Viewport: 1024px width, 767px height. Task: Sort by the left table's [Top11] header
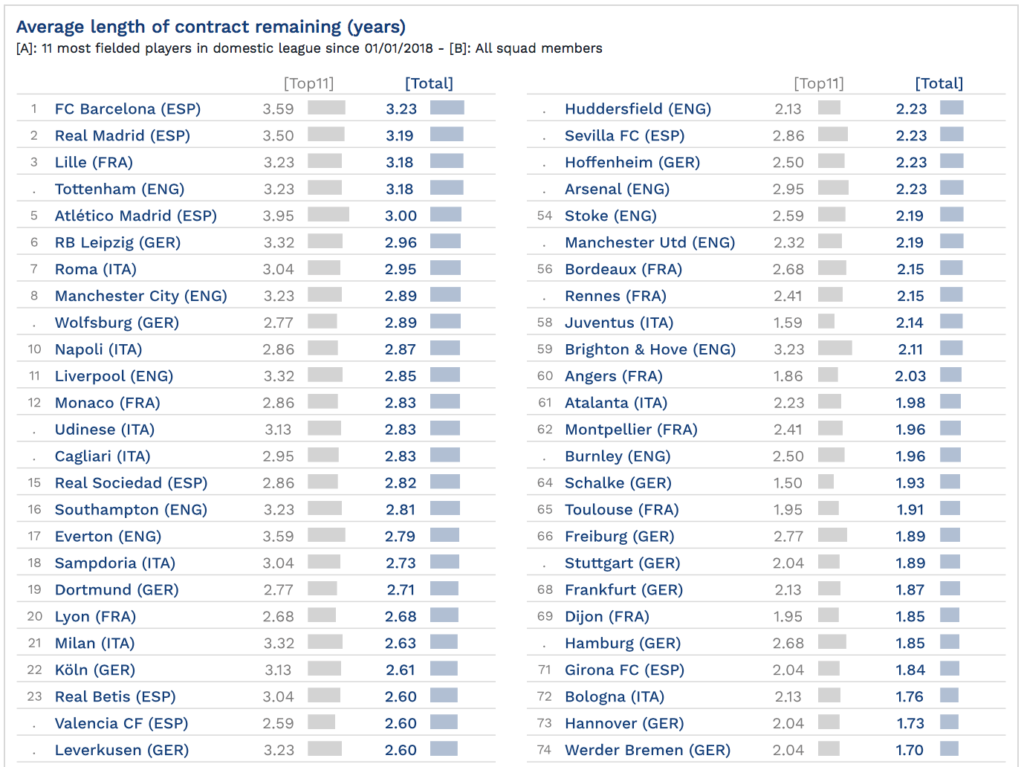(x=308, y=84)
